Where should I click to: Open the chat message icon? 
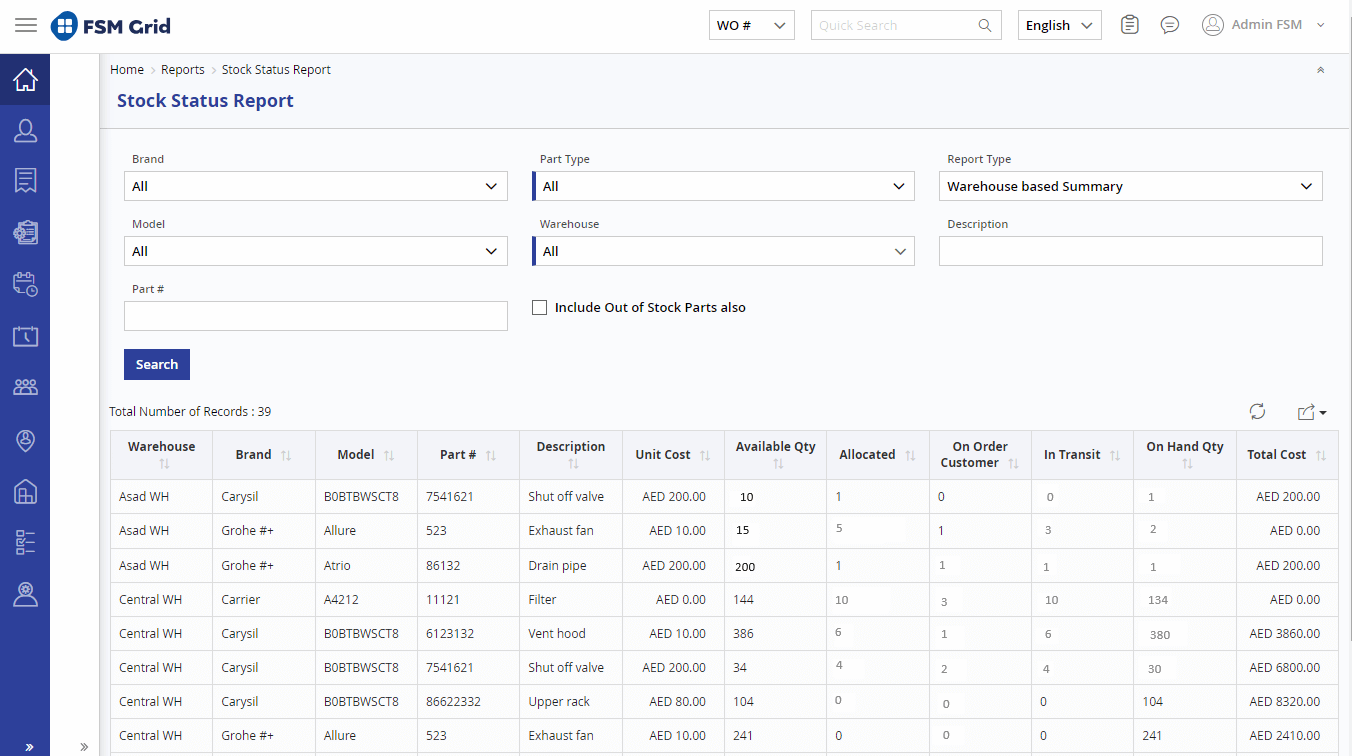1169,24
